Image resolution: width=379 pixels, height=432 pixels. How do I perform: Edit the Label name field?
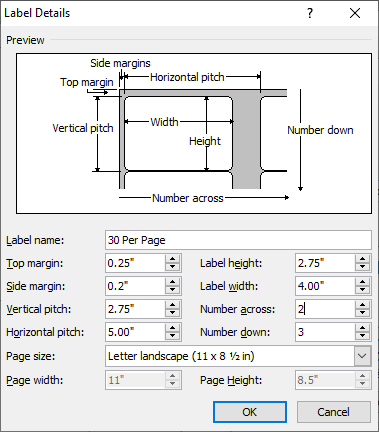(x=238, y=240)
